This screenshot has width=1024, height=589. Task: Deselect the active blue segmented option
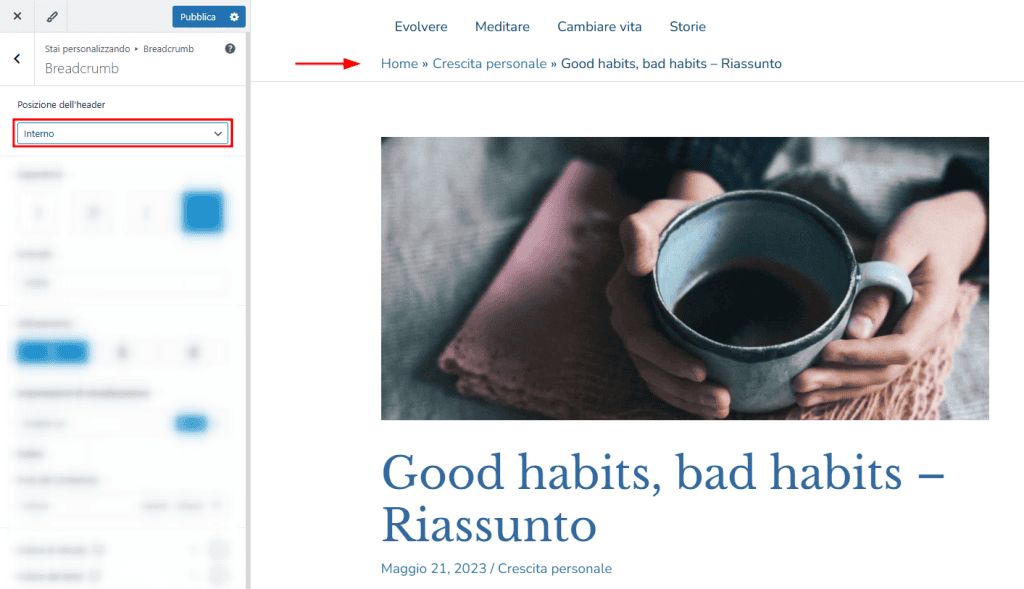(x=52, y=351)
